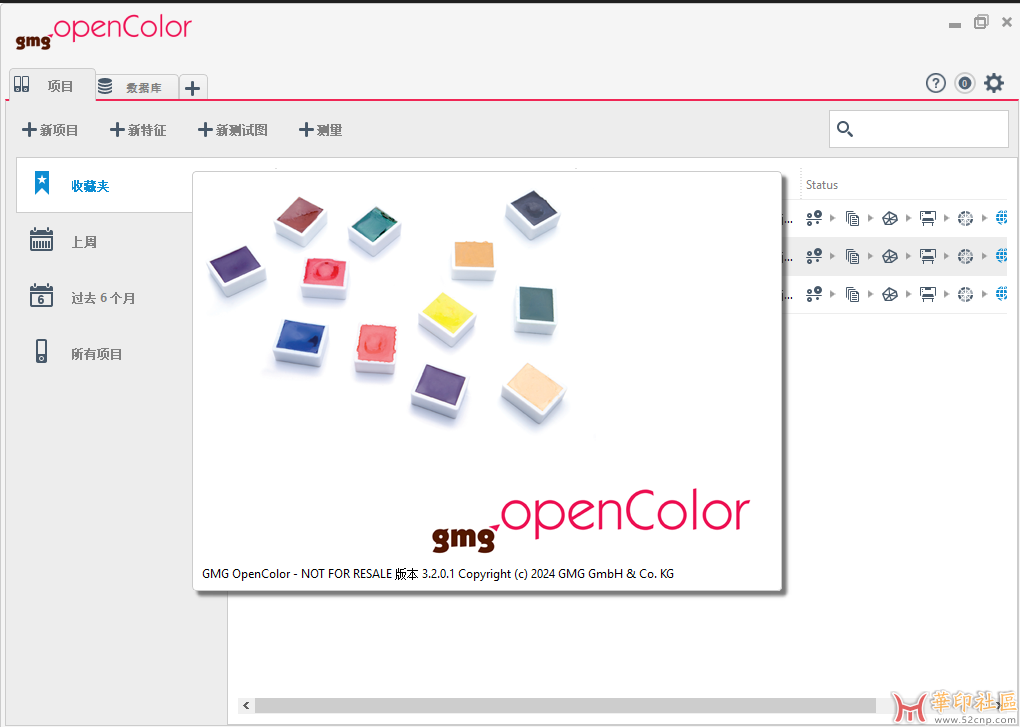Click the ink dots status icon in third row
This screenshot has height=727, width=1020.
point(814,295)
